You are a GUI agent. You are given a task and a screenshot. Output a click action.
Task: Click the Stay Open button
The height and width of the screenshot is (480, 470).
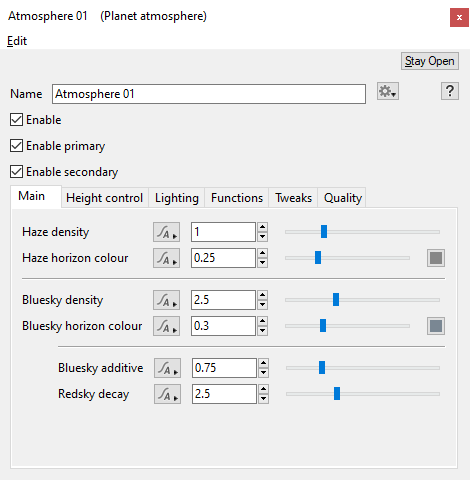pos(430,61)
